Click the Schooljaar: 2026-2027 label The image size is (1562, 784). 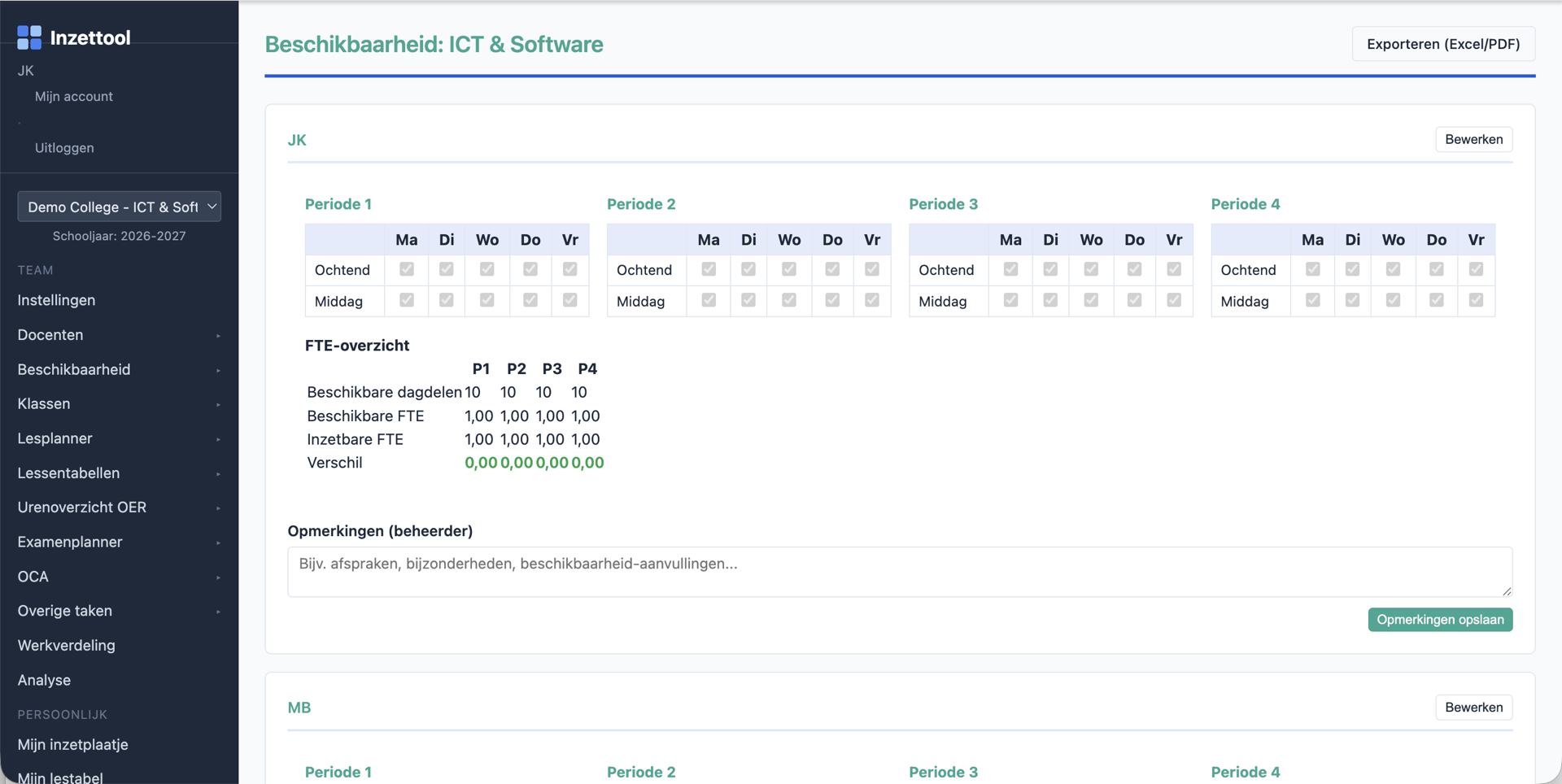click(120, 236)
